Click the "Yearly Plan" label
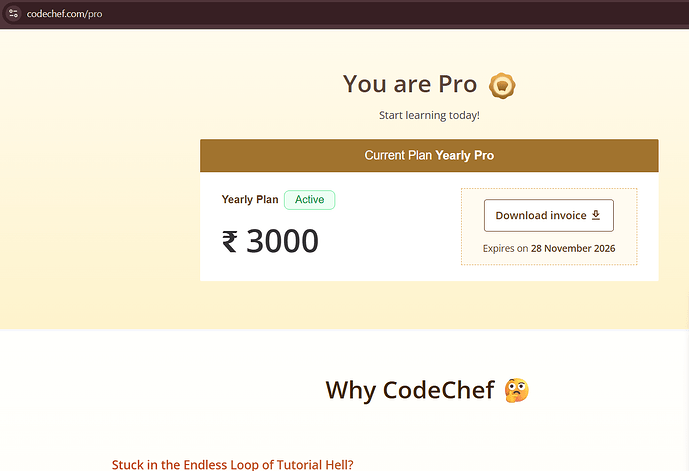Image resolution: width=689 pixels, height=471 pixels. click(250, 199)
